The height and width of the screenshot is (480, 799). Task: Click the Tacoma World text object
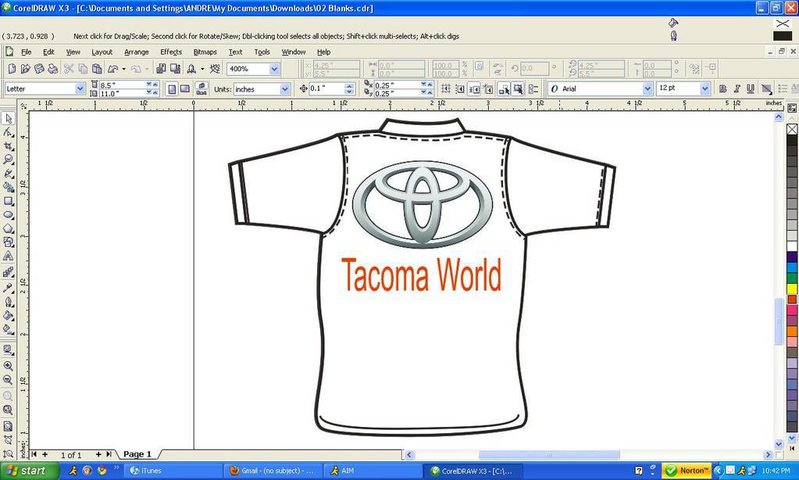[x=421, y=275]
